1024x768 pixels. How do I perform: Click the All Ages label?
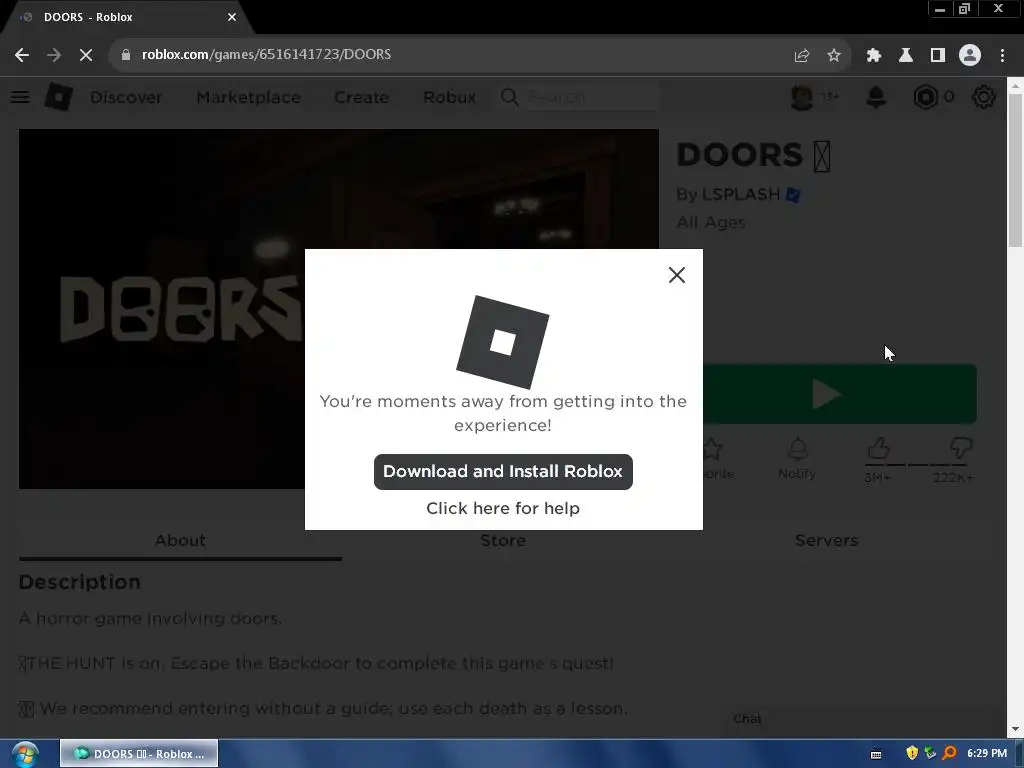pos(711,223)
